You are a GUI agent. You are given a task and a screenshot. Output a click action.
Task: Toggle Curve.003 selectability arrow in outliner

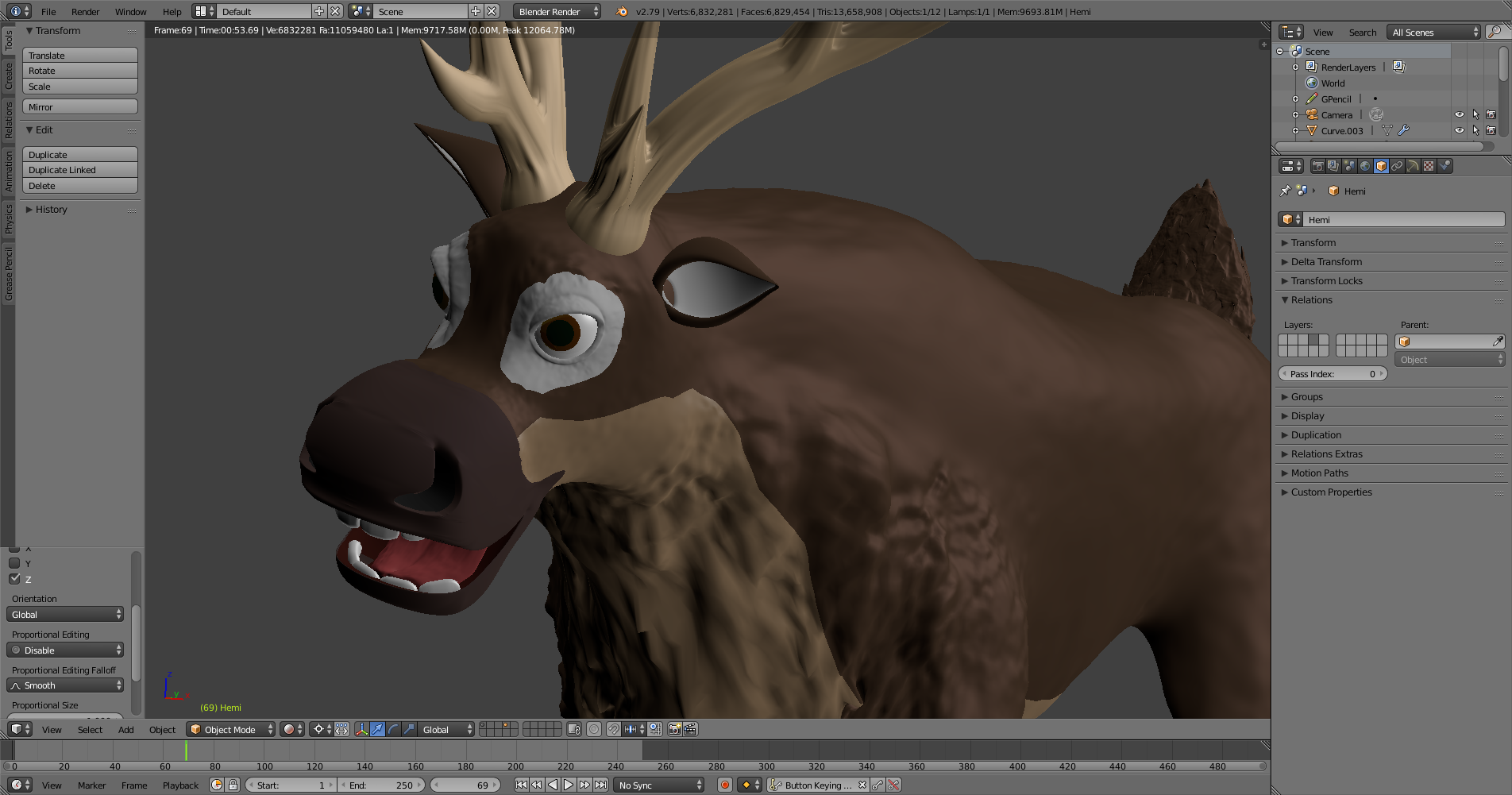[1475, 130]
